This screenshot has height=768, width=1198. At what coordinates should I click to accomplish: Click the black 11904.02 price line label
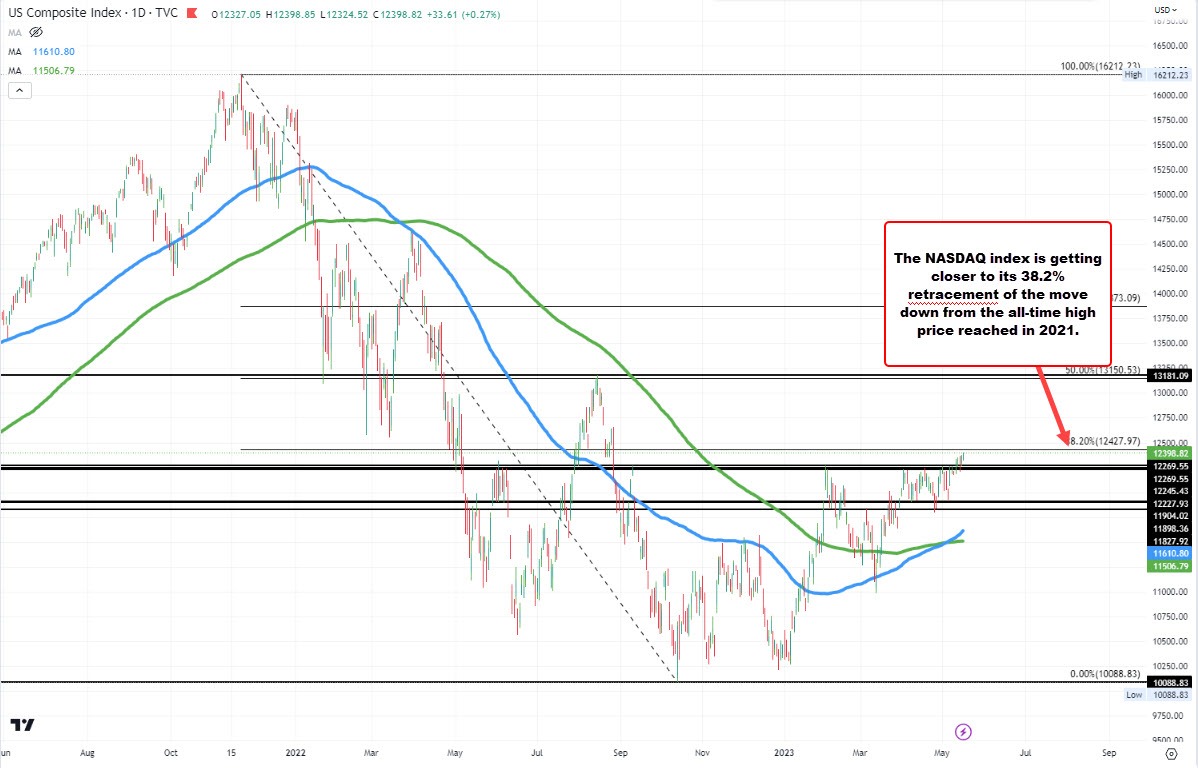(1170, 516)
